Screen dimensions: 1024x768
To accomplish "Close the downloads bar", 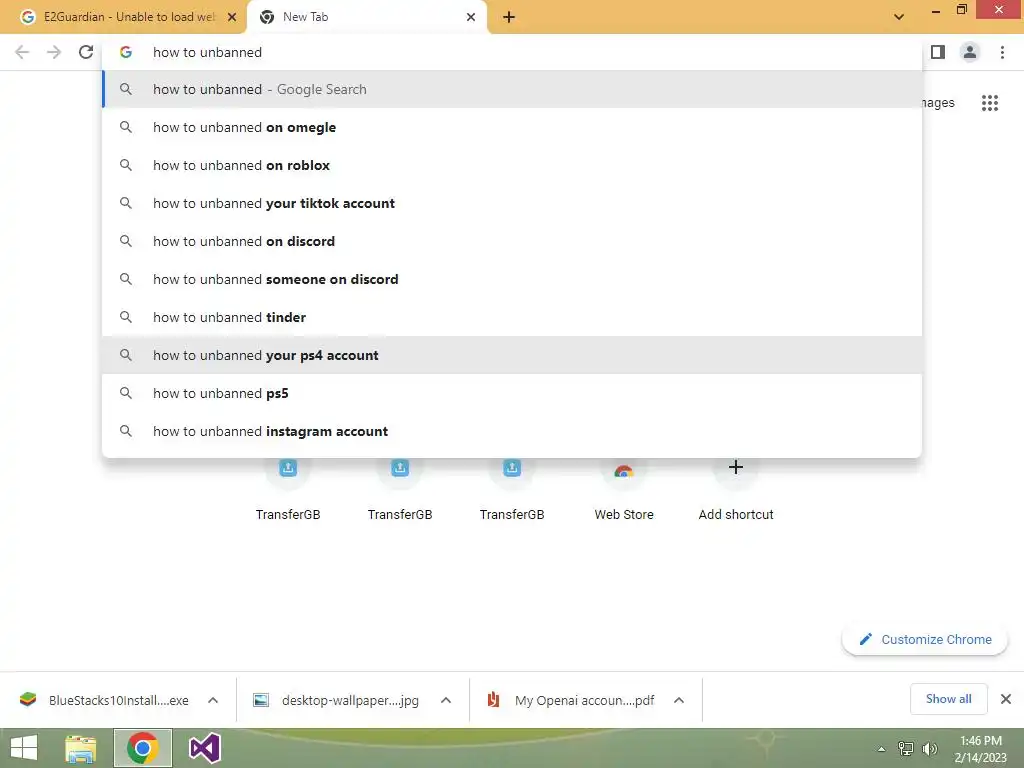I will tap(1006, 699).
